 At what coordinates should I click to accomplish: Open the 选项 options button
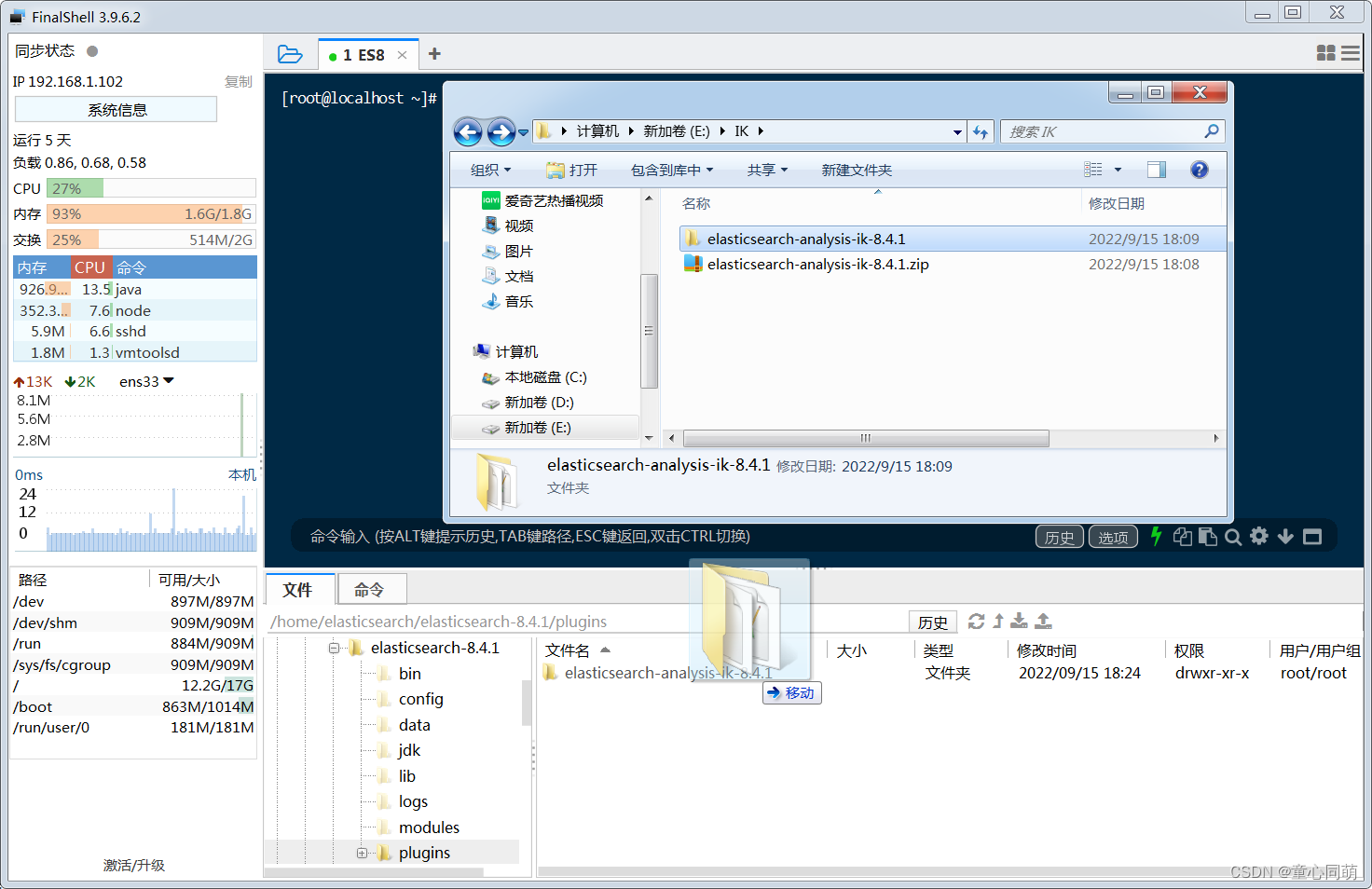pyautogui.click(x=1113, y=537)
